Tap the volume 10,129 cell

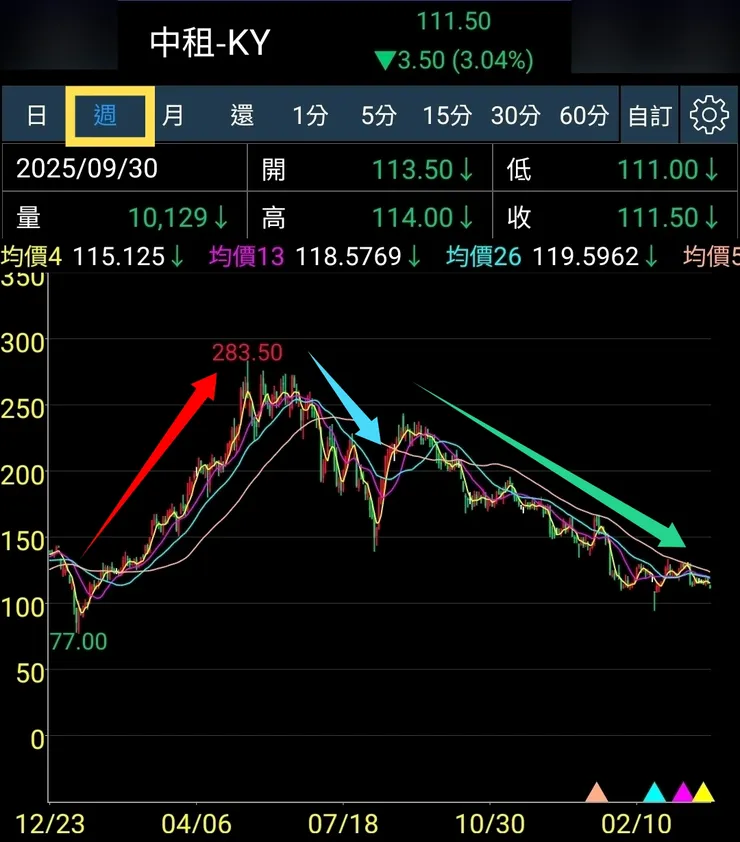point(125,217)
